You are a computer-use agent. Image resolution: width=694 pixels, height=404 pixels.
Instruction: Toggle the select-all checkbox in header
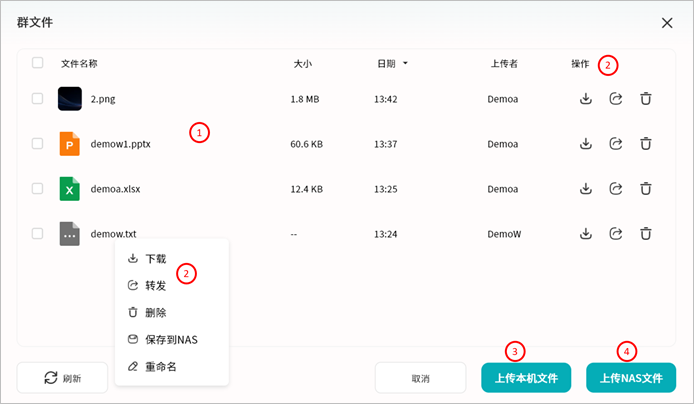(38, 63)
